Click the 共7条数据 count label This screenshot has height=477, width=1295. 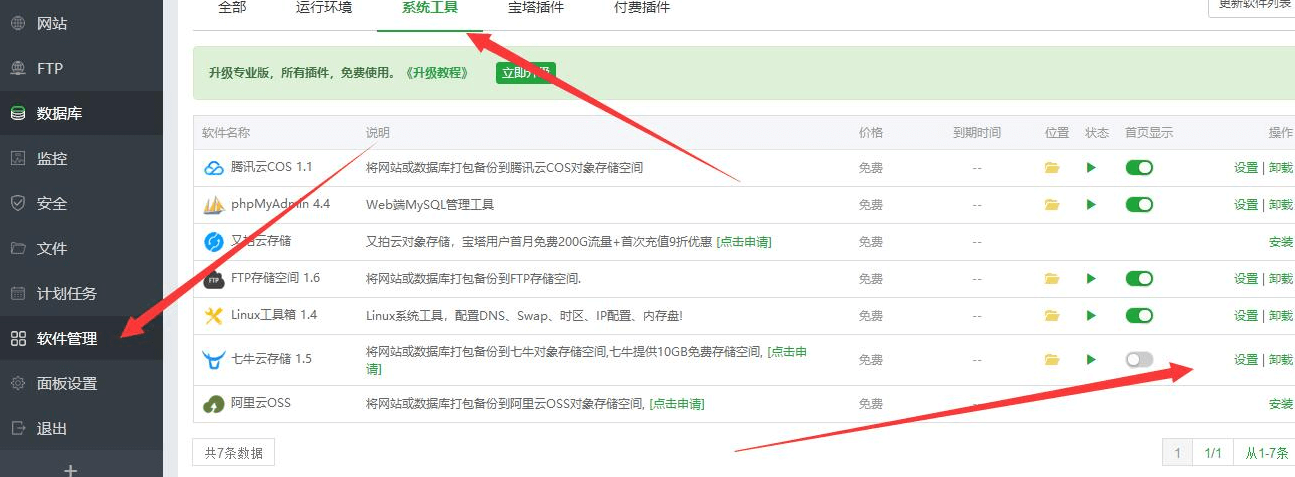click(x=233, y=453)
